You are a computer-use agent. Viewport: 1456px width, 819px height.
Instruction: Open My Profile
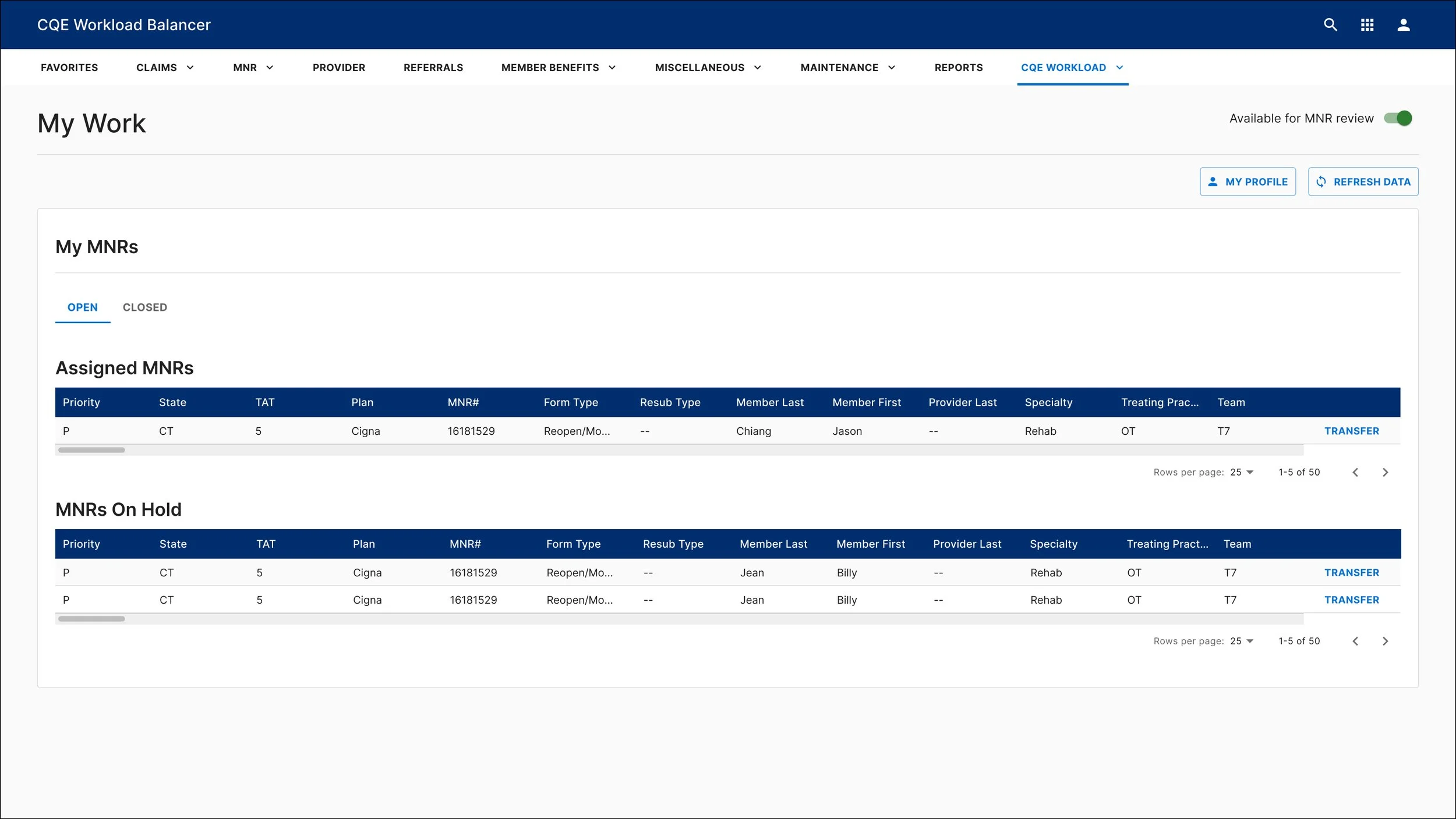pos(1248,182)
